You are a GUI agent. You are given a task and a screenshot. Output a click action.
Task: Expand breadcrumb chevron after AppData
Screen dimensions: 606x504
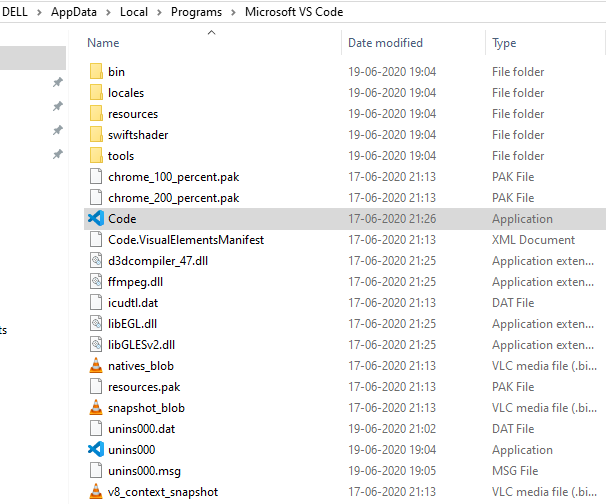pos(109,12)
